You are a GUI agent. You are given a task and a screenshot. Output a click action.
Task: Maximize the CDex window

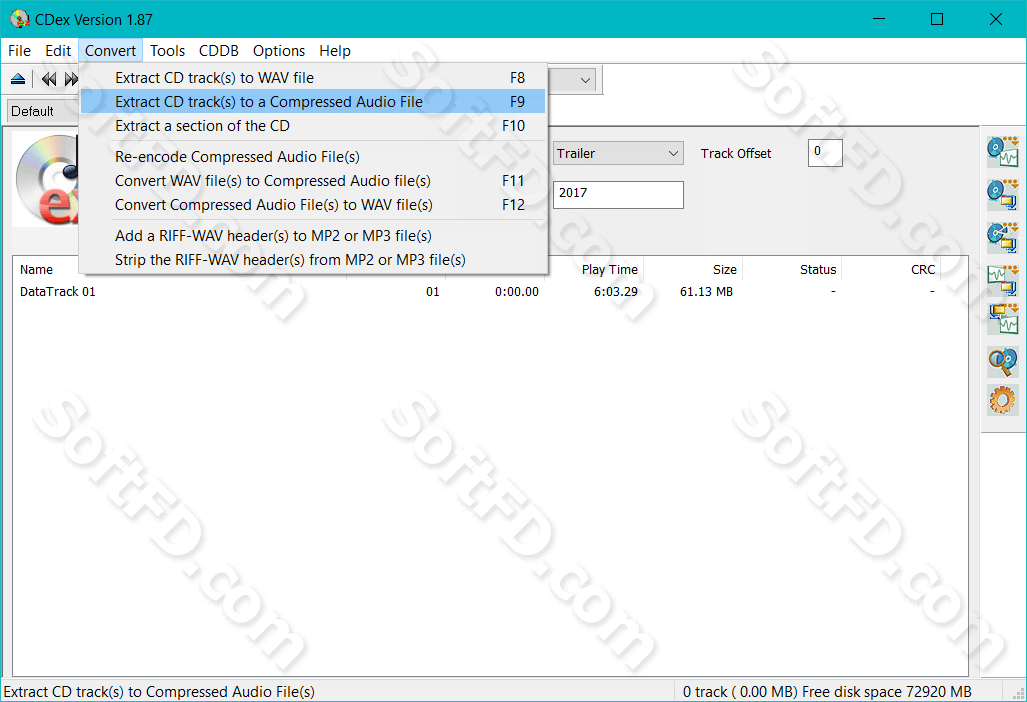tap(937, 19)
